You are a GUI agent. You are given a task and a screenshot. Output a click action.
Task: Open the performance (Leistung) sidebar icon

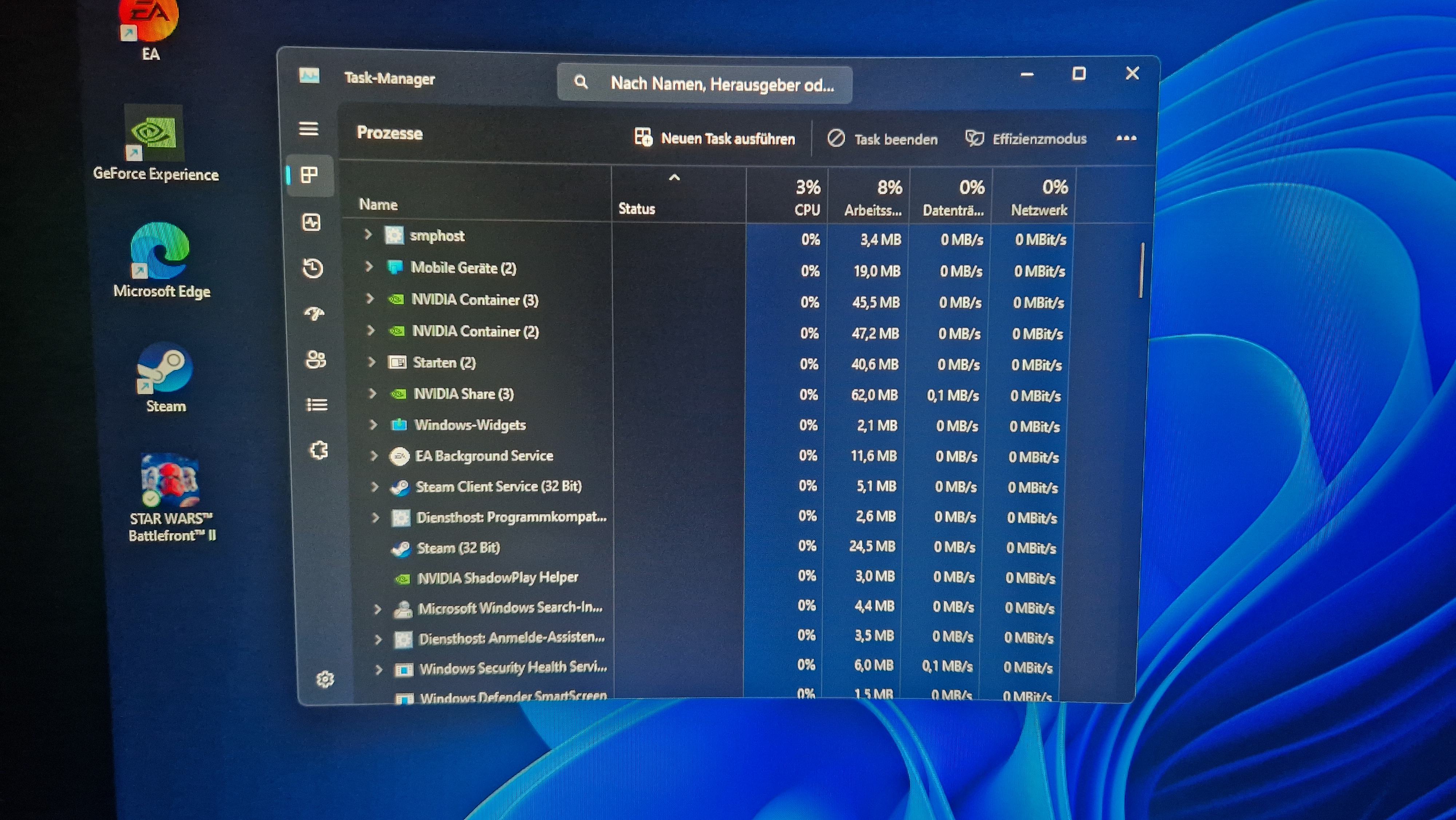click(312, 222)
